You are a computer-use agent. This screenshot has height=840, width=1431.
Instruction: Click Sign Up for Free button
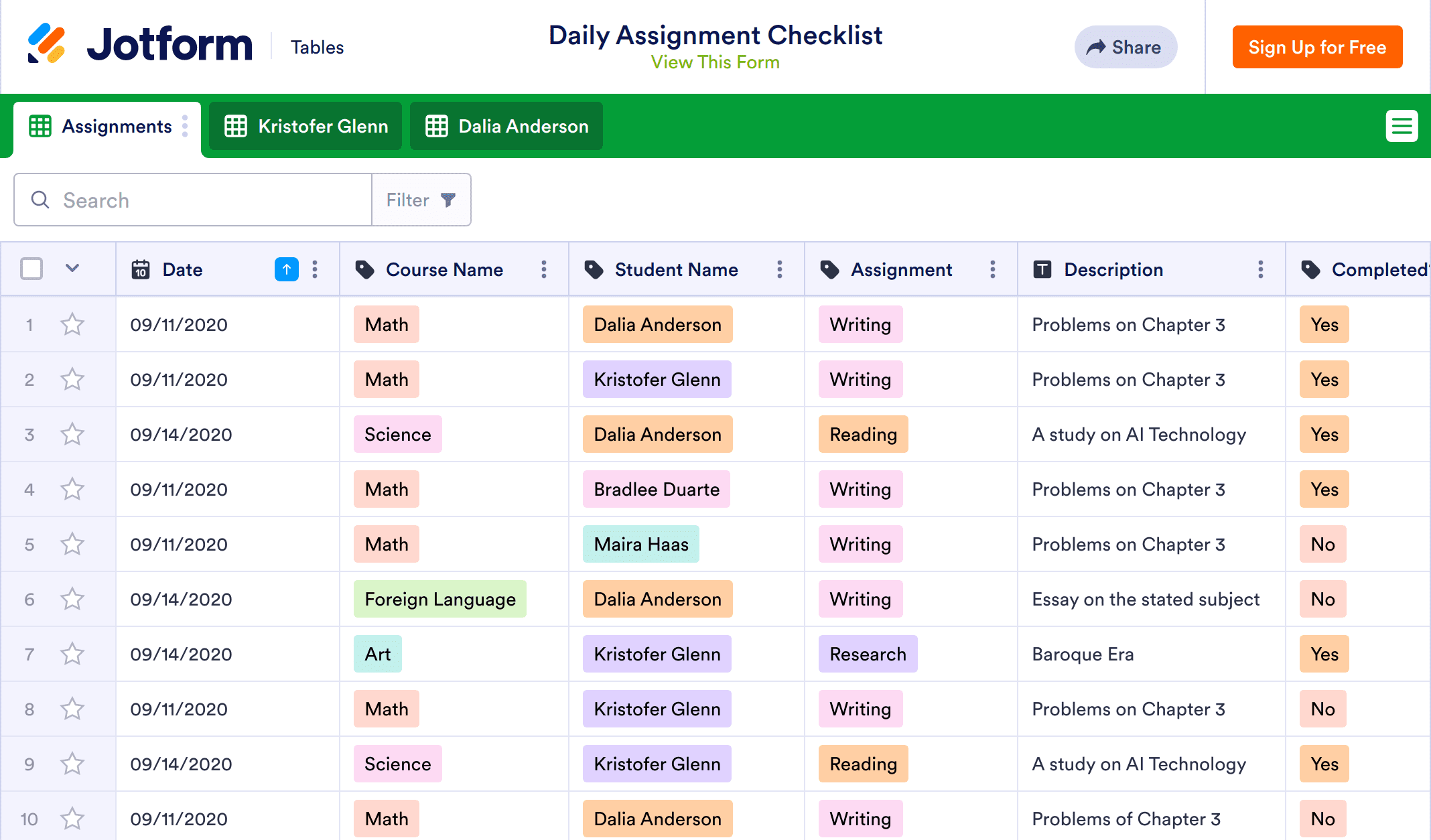tap(1317, 47)
